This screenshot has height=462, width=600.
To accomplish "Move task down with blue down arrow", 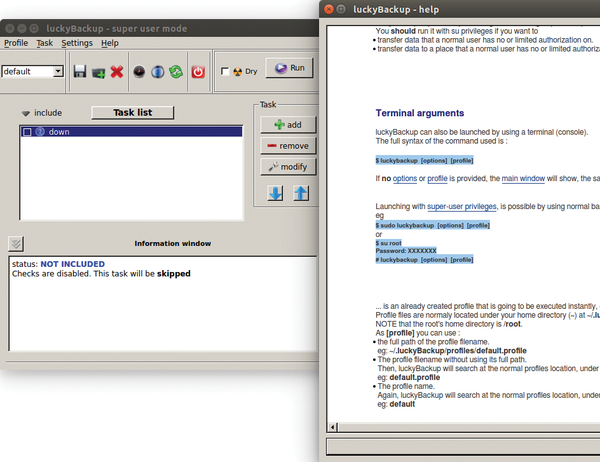I will 275,193.
